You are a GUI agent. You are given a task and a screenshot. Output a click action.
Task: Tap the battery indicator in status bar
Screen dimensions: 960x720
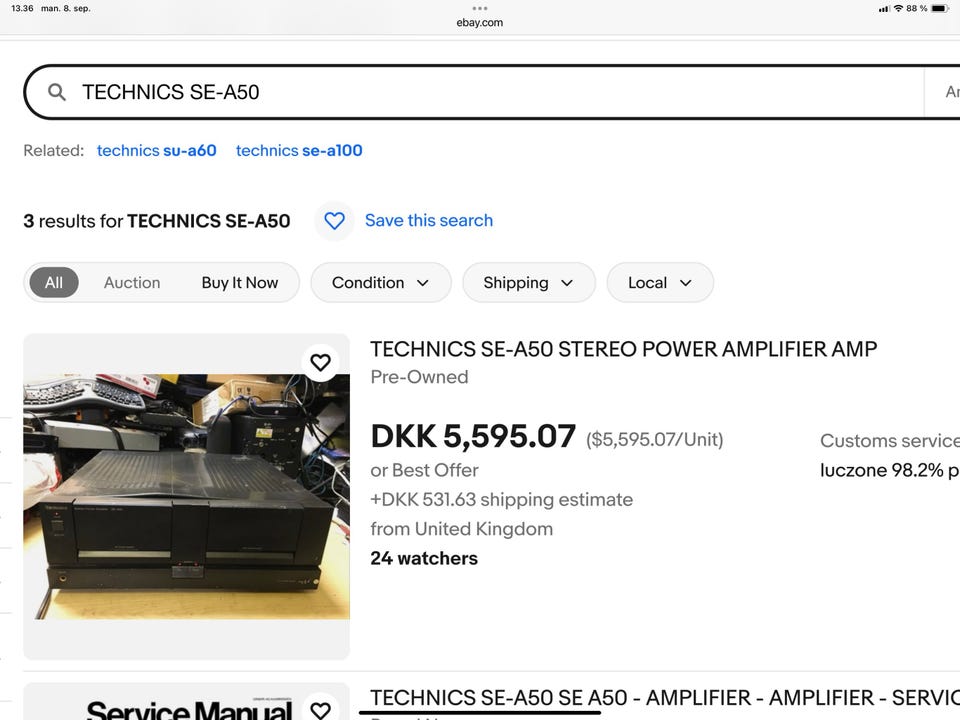tap(940, 9)
